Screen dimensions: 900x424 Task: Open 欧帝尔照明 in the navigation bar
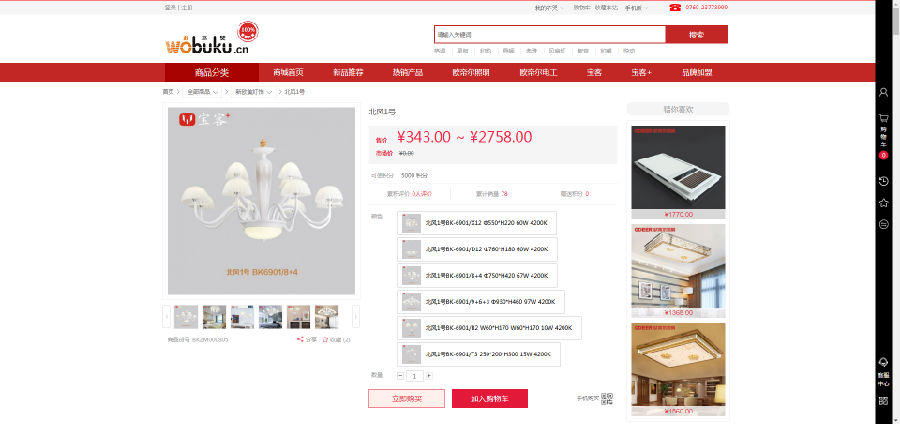471,73
